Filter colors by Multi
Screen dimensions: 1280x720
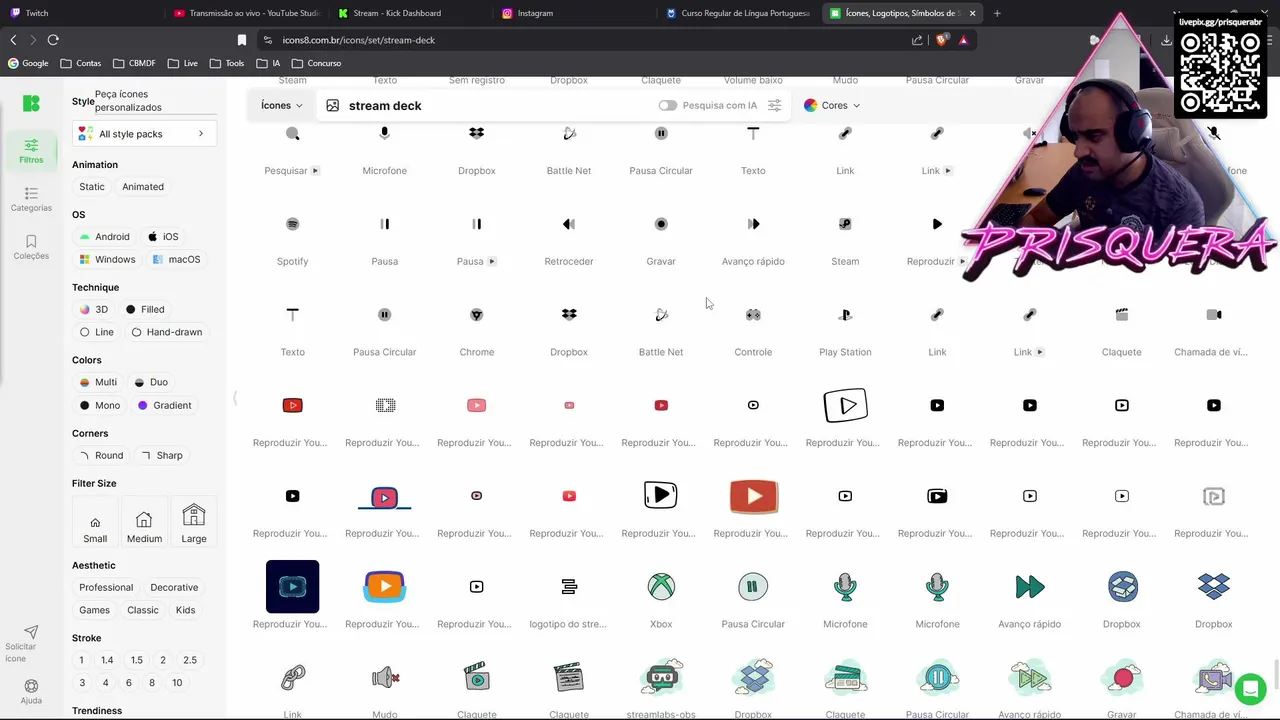coord(98,382)
